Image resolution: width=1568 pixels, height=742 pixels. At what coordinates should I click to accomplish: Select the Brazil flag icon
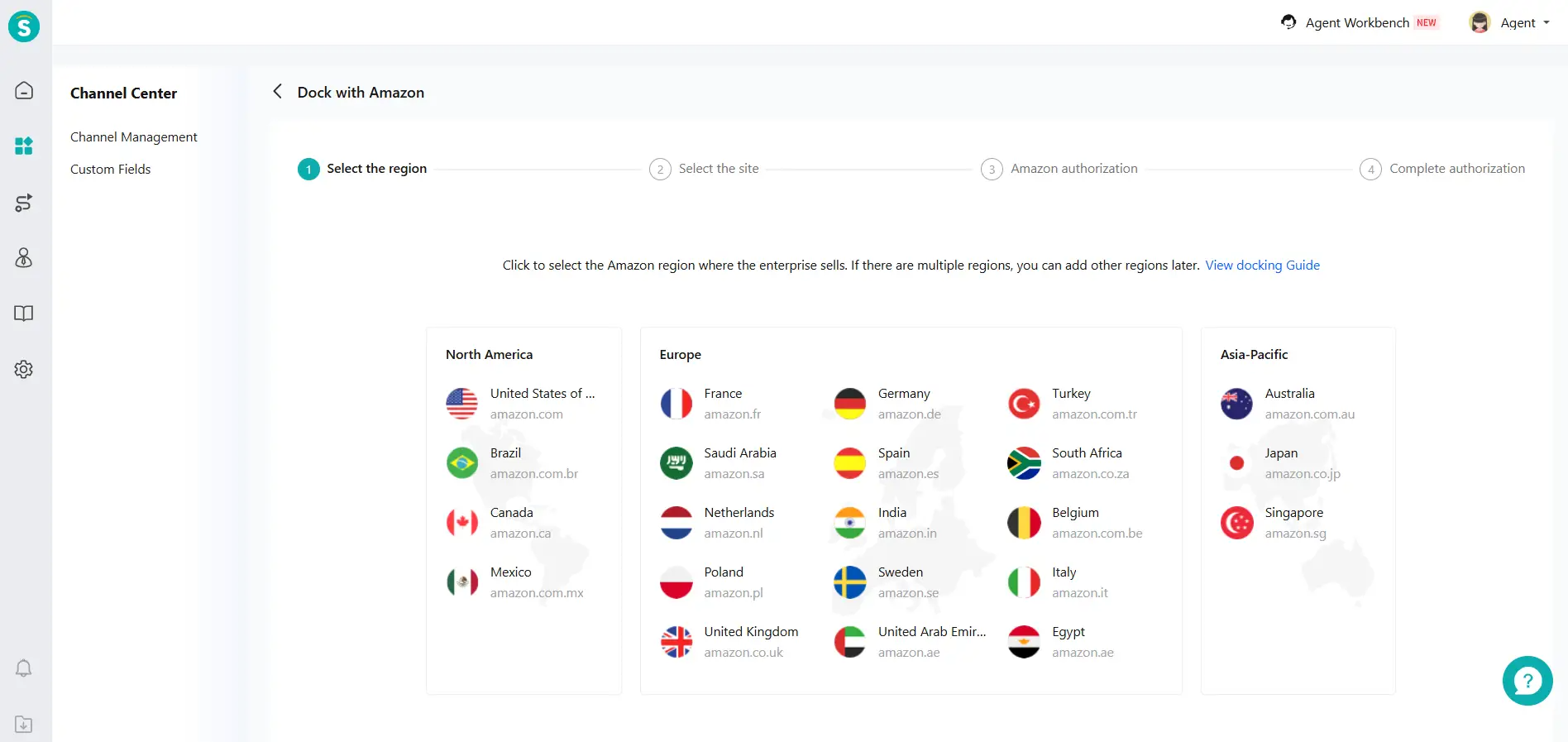462,463
